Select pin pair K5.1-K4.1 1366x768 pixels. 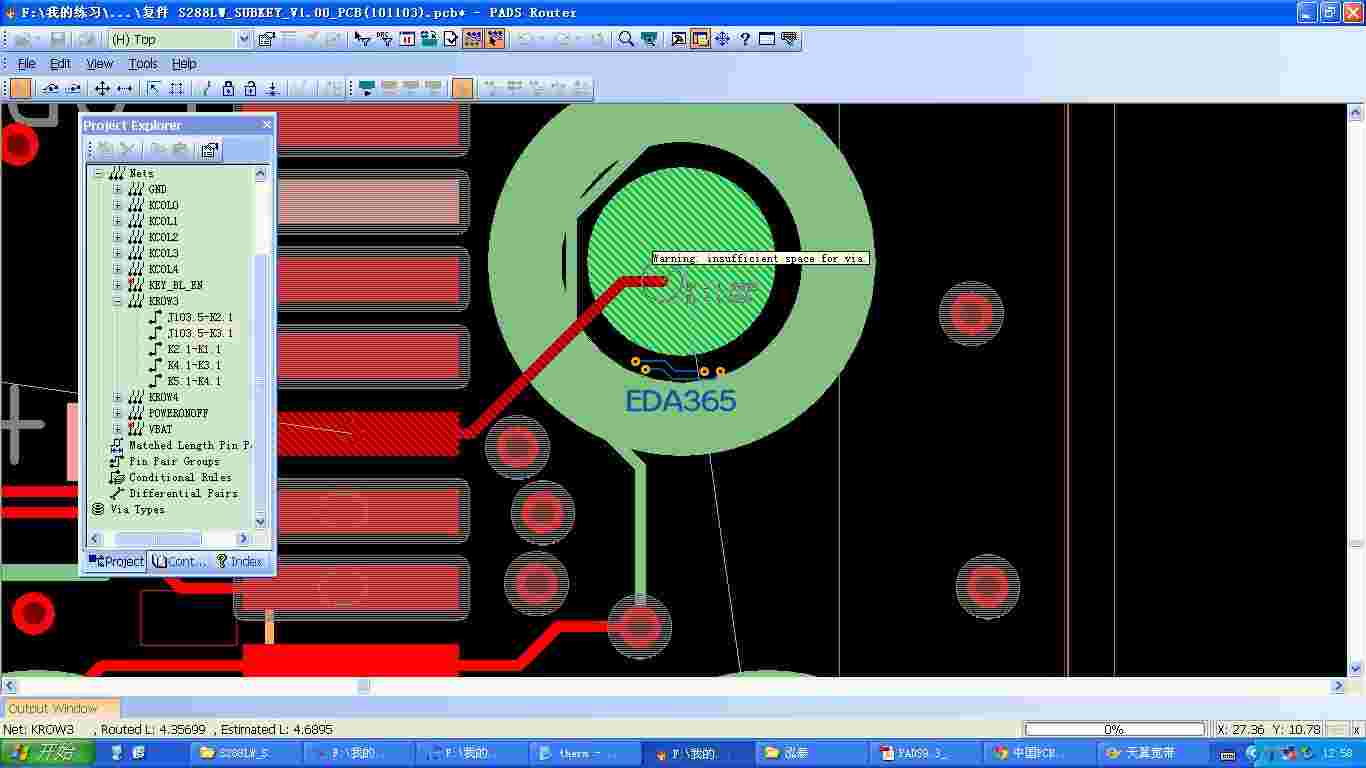[x=194, y=381]
